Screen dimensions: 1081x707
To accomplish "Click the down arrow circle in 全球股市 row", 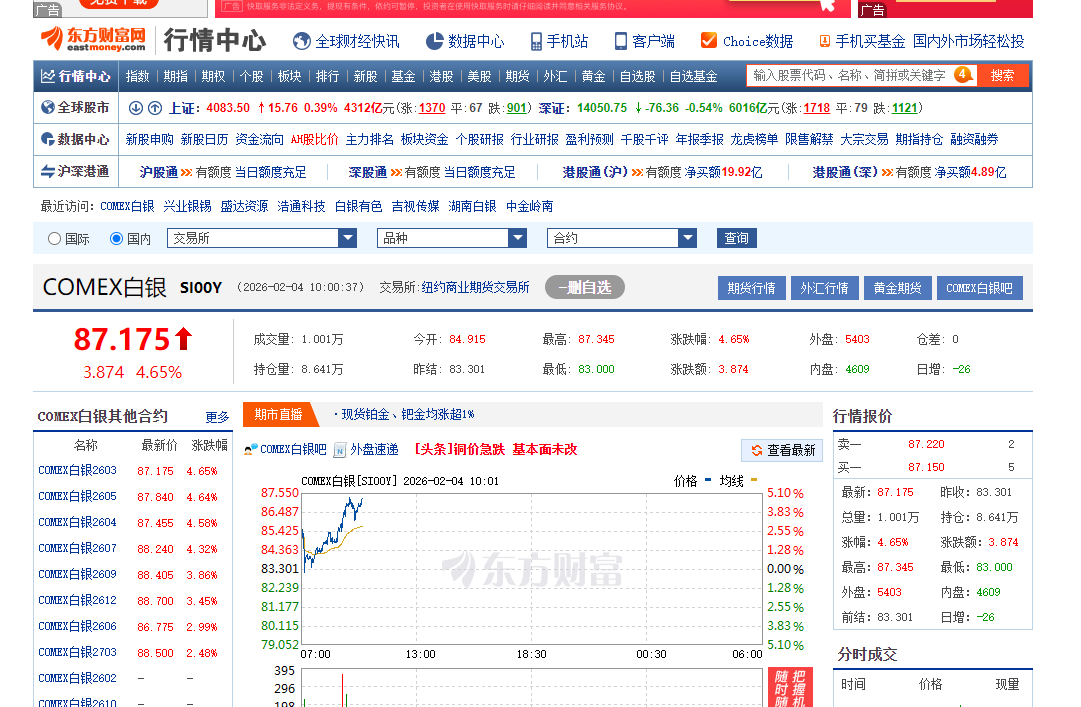I will (x=136, y=107).
